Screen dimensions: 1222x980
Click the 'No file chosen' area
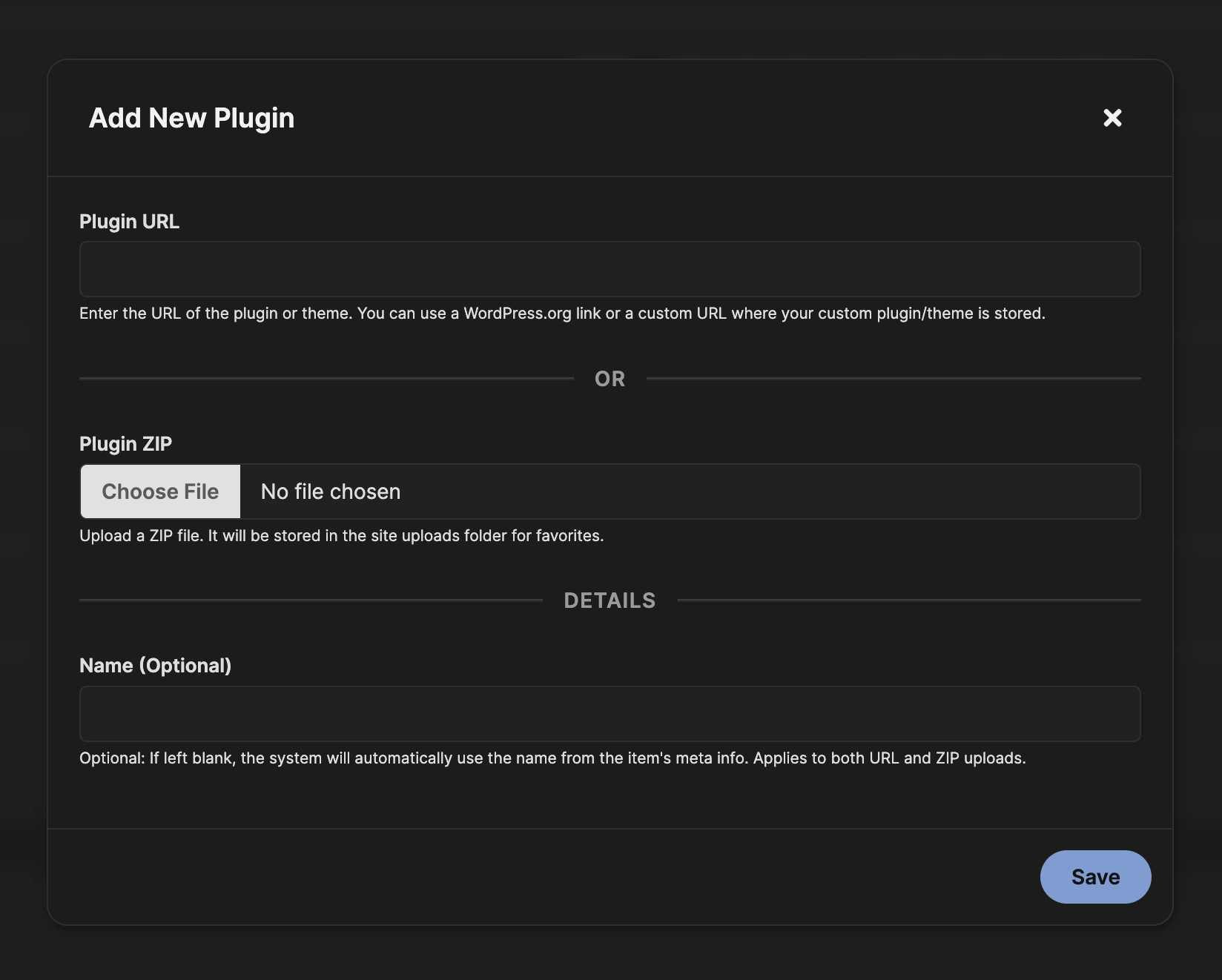click(x=329, y=491)
